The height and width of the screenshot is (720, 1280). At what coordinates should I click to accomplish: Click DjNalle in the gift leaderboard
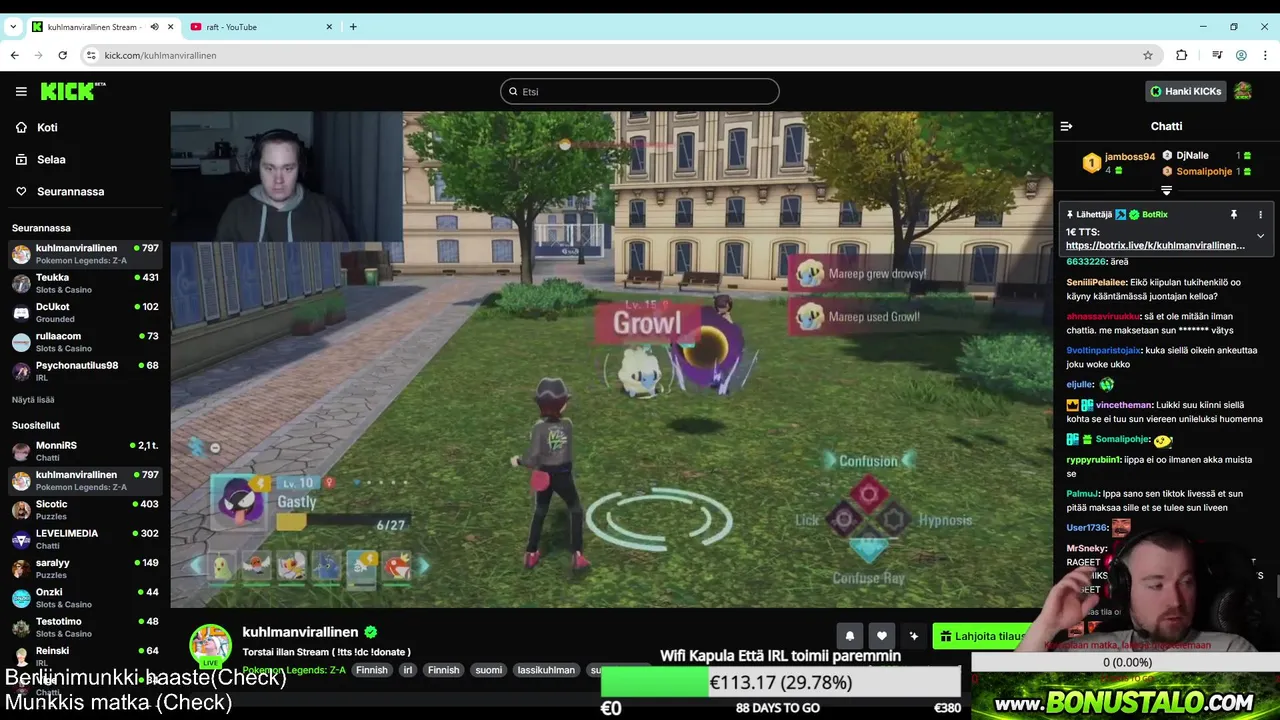[x=1192, y=156]
